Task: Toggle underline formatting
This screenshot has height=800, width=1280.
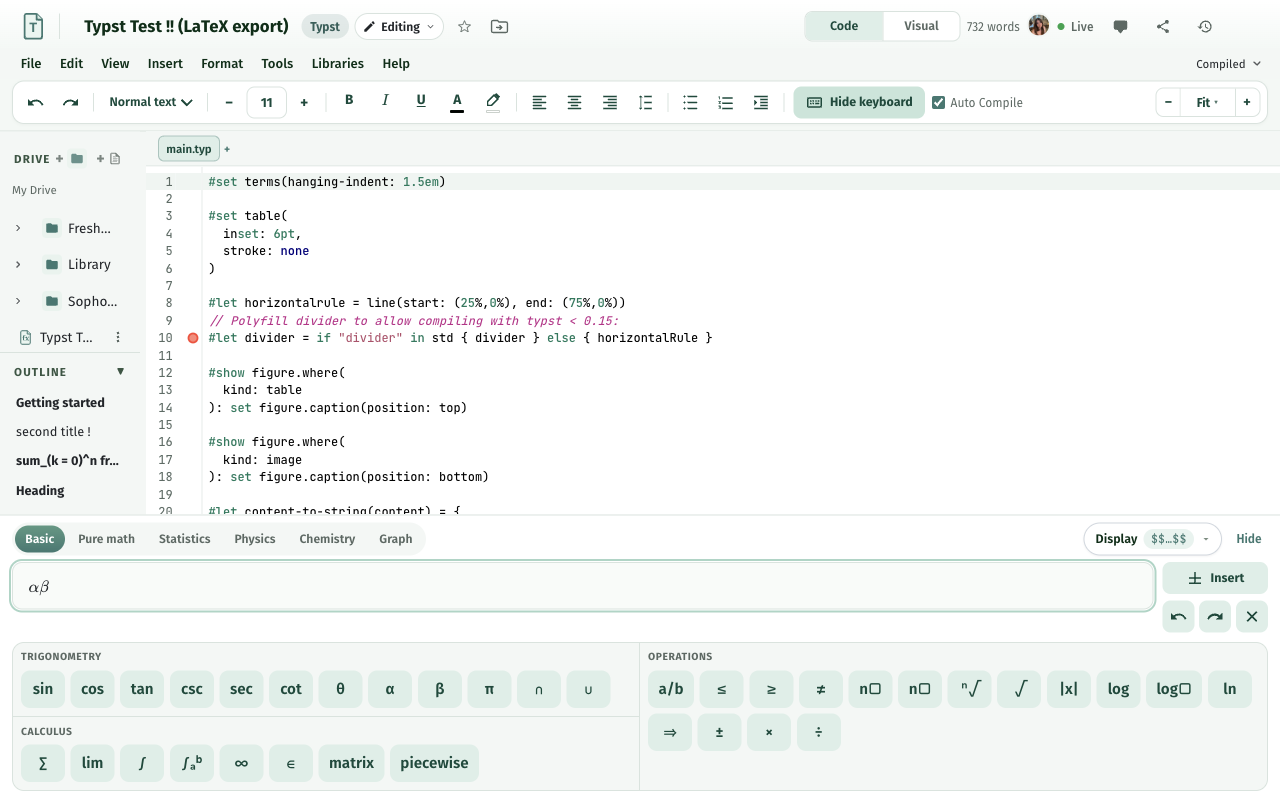Action: (421, 100)
